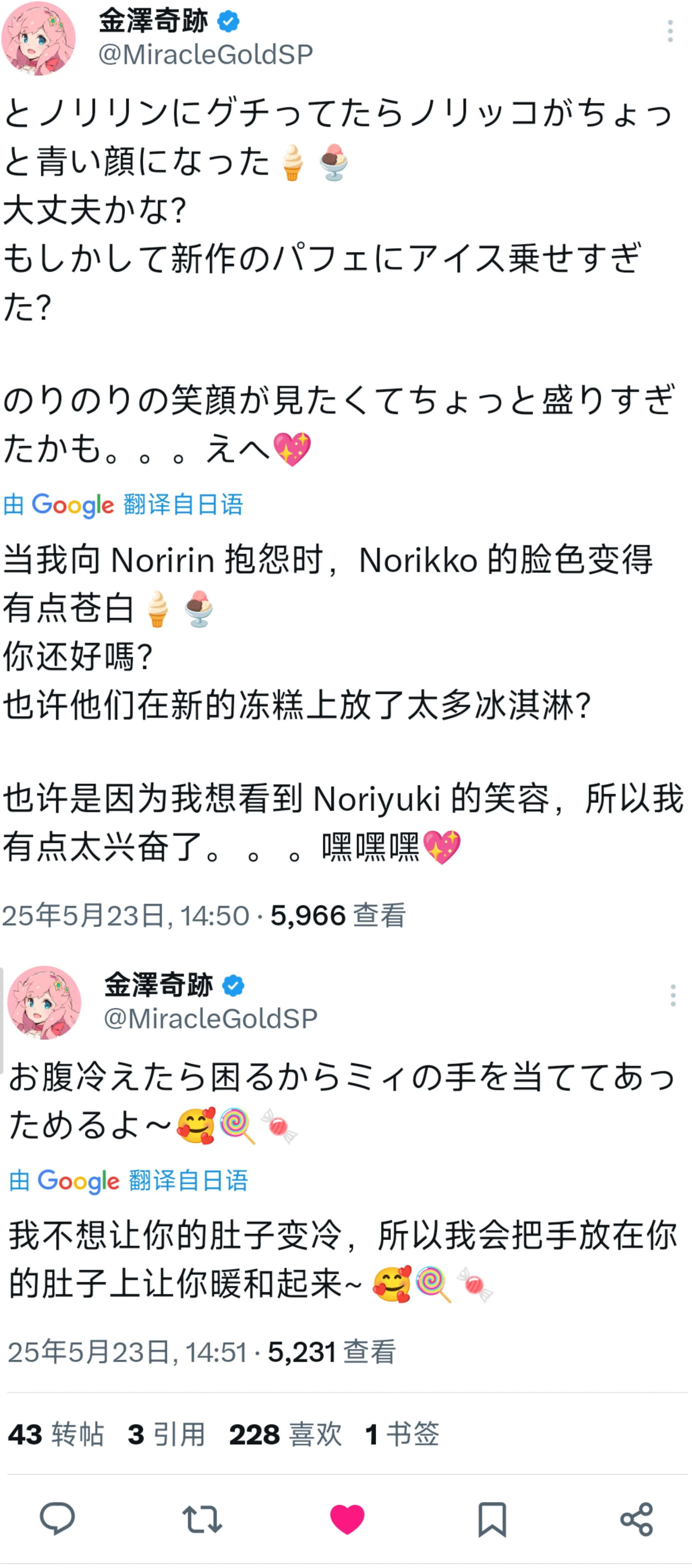Tap the reply speech bubble icon
The width and height of the screenshot is (692, 1568).
tap(57, 1519)
